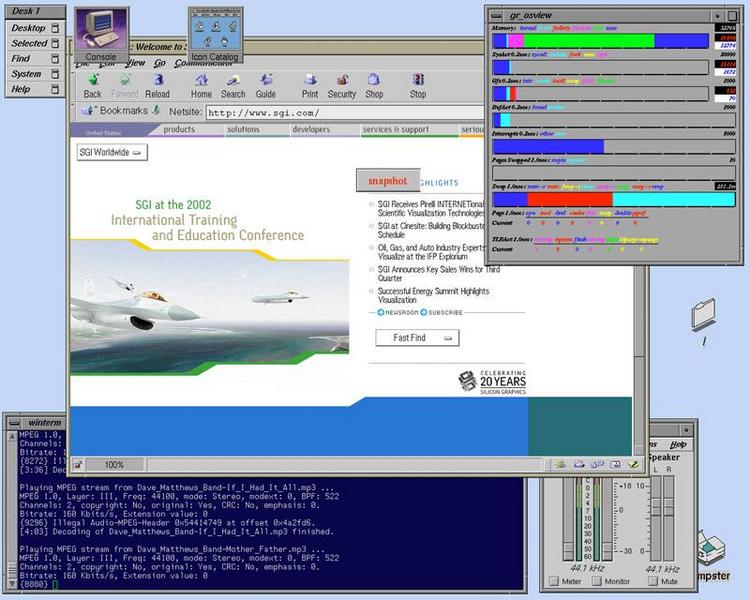Print the page via Print icon

(x=310, y=80)
